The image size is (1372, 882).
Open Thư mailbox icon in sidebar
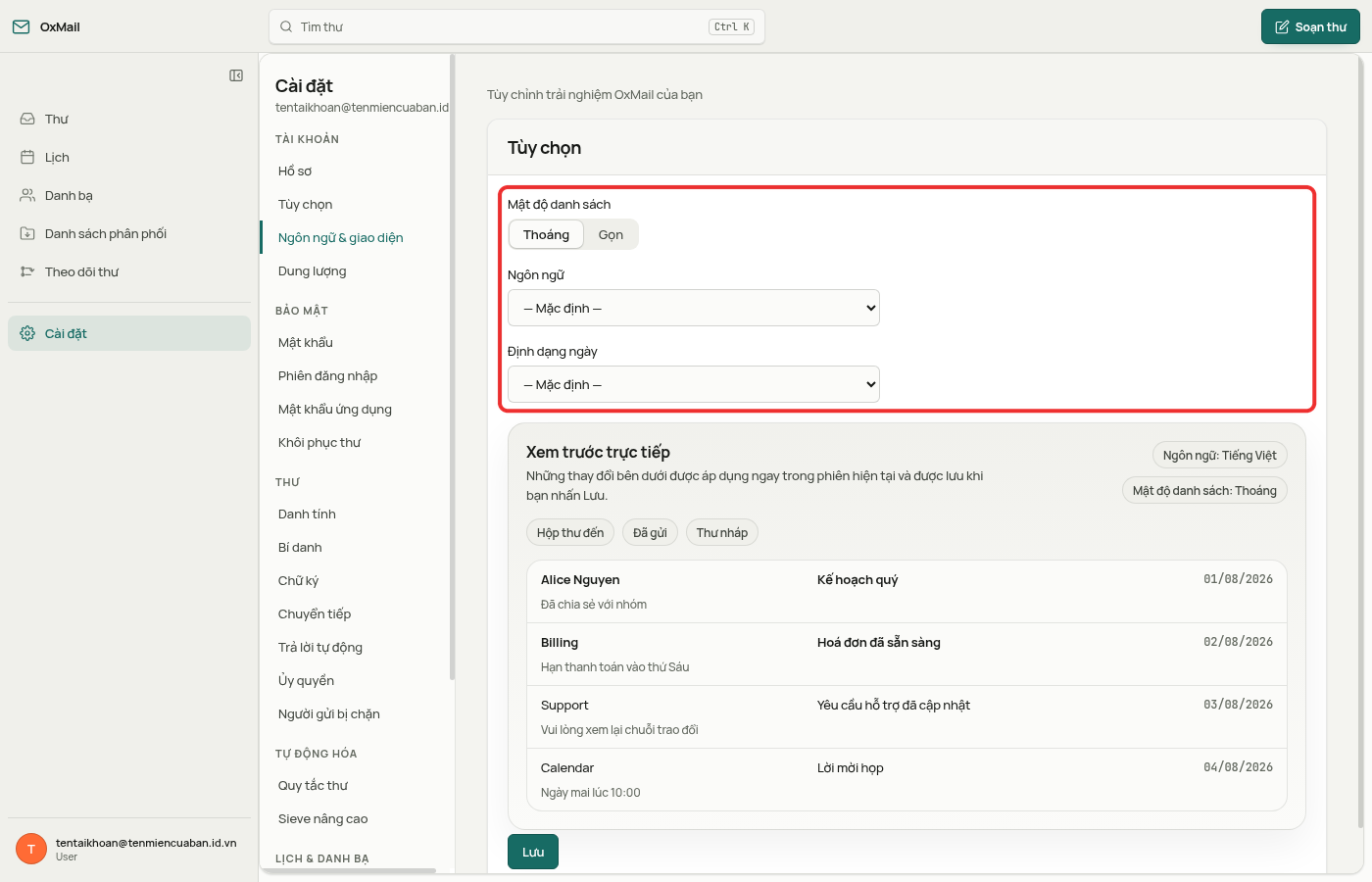27,119
